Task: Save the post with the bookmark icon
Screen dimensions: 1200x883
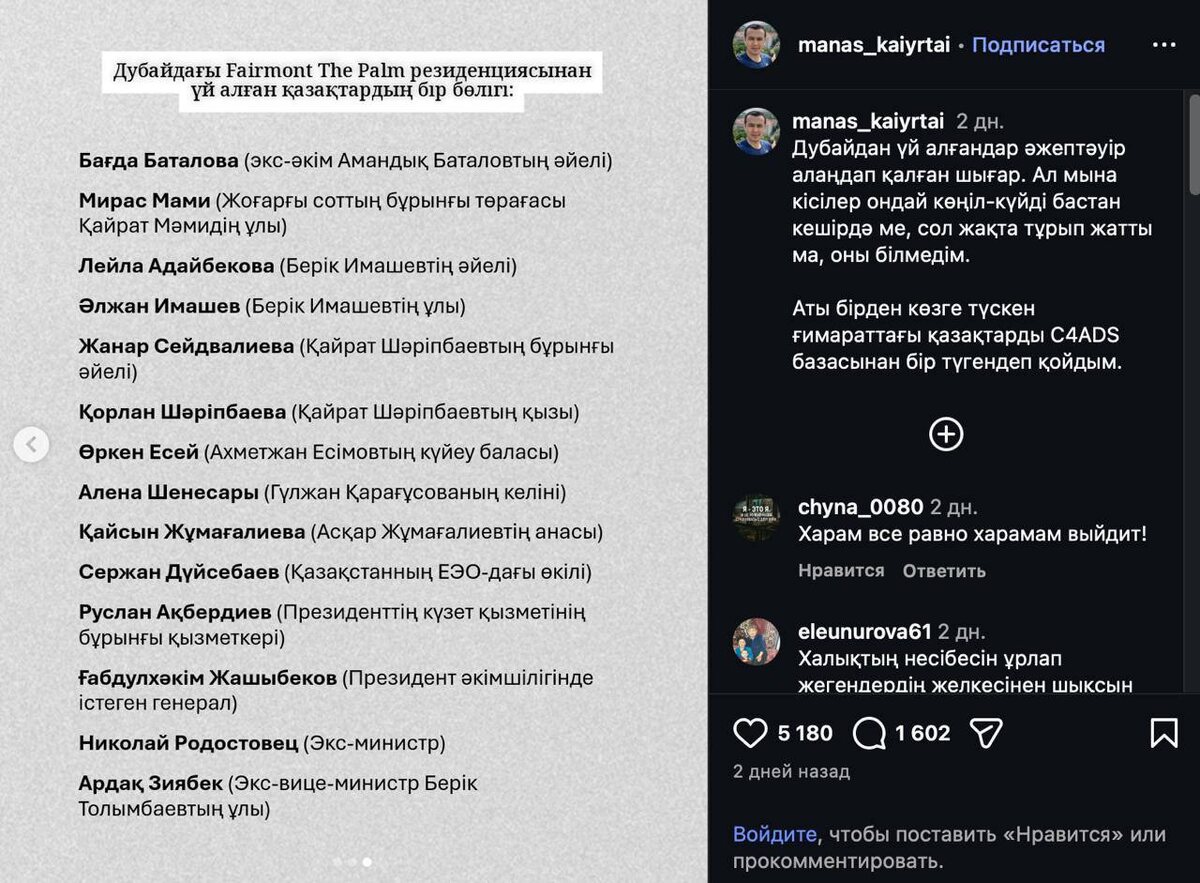Action: 1164,733
